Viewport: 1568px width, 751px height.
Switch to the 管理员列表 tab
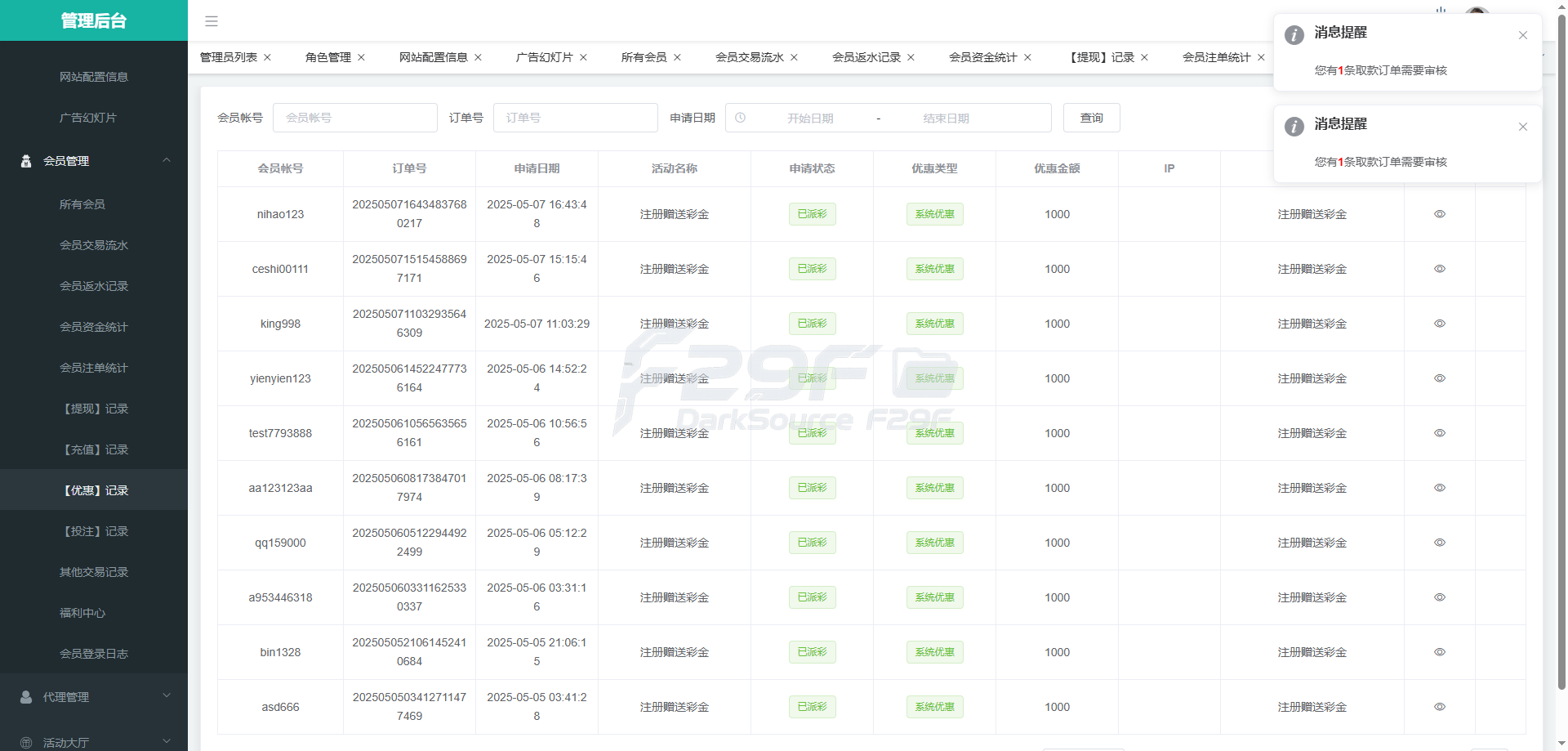pos(229,57)
